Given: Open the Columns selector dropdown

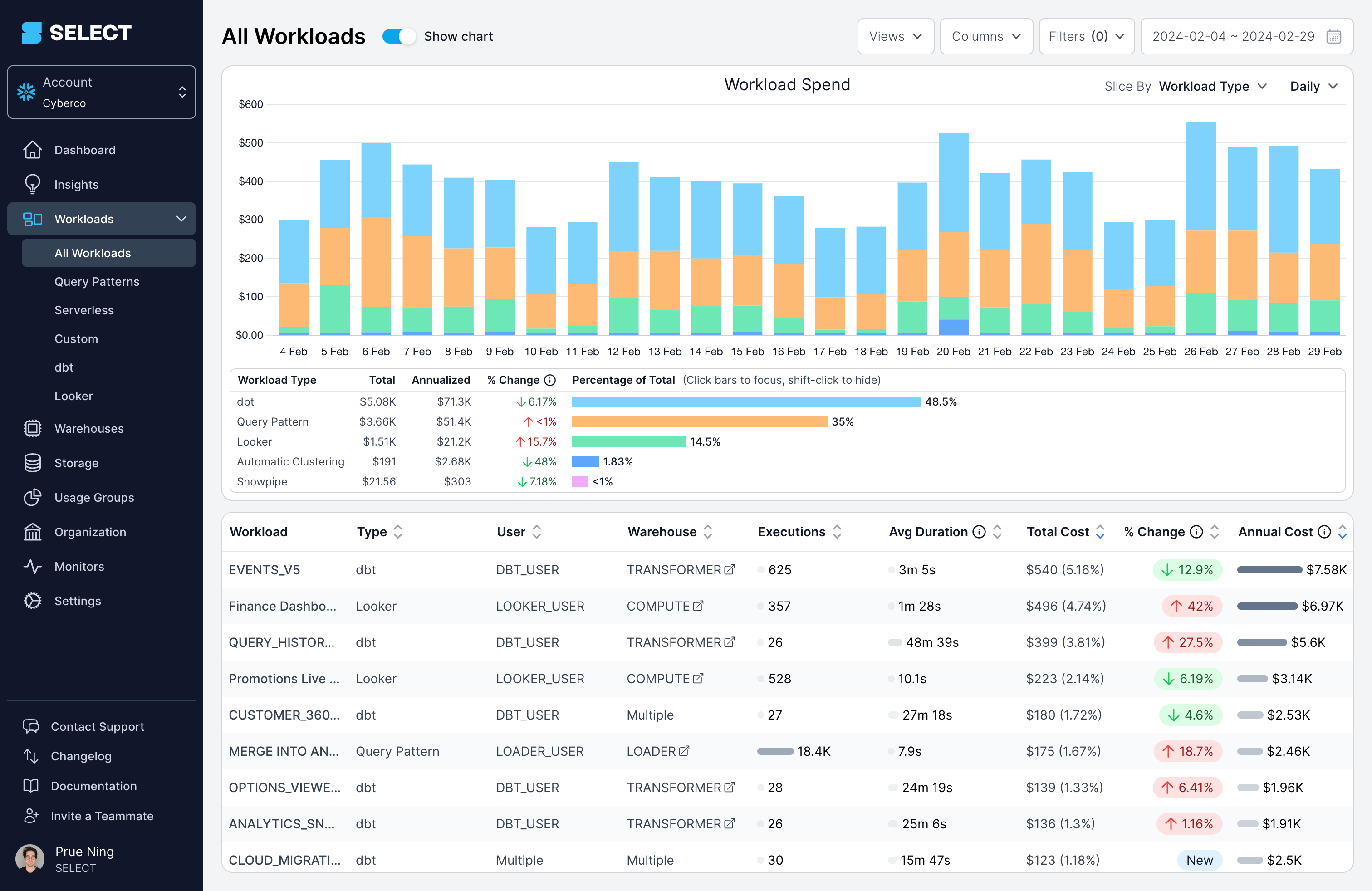Looking at the screenshot, I should point(985,36).
